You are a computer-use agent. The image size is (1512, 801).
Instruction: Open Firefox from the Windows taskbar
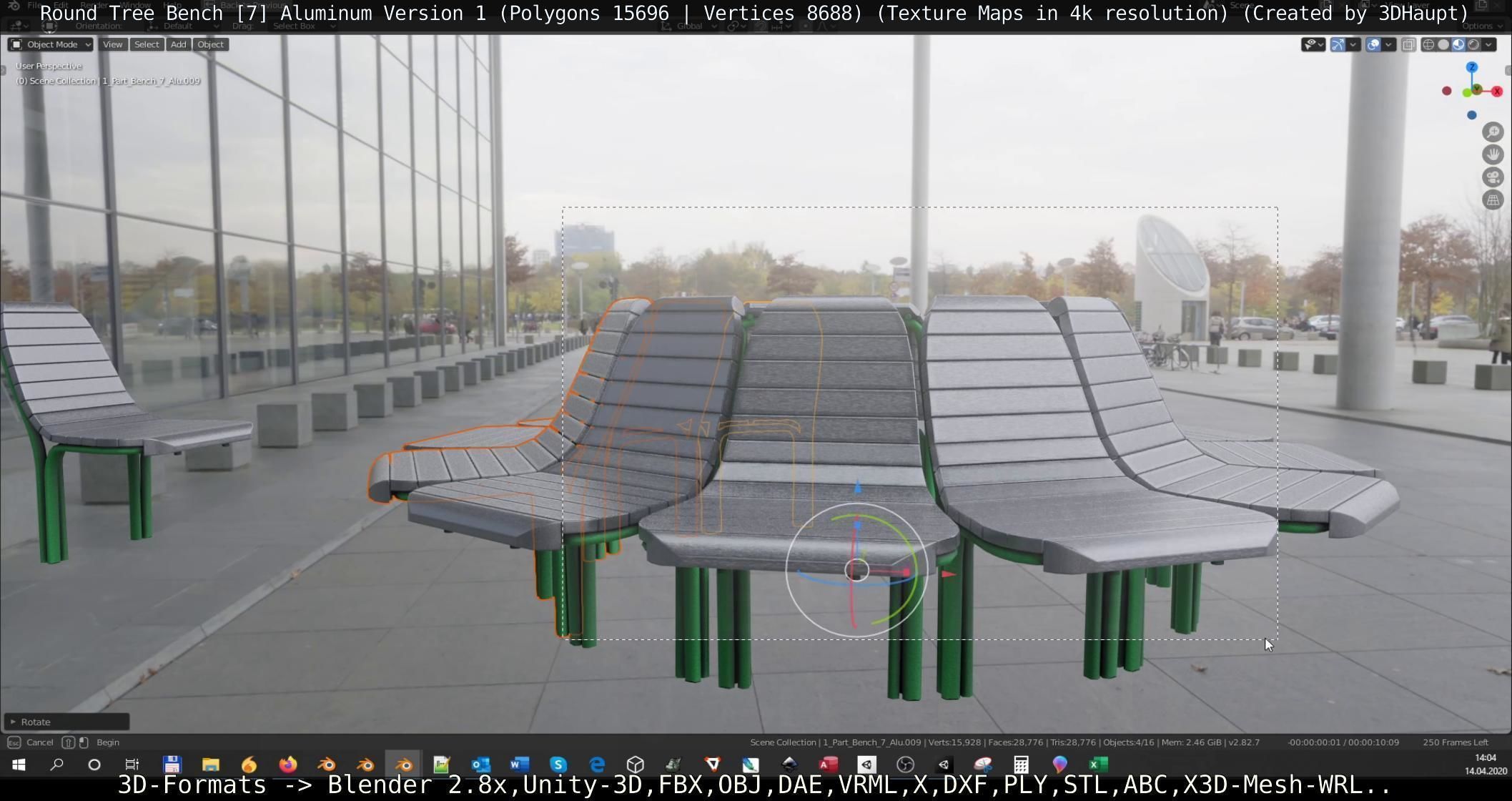pyautogui.click(x=288, y=765)
